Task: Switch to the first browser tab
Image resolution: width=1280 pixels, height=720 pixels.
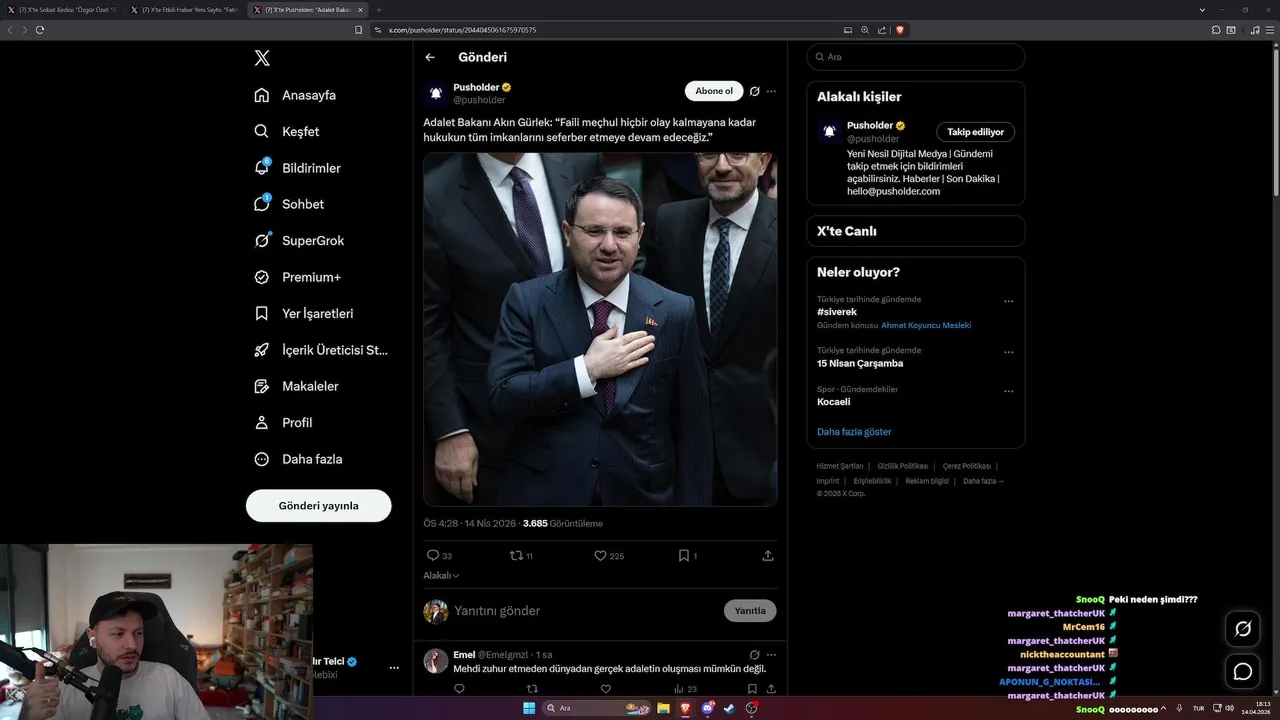Action: pos(63,9)
